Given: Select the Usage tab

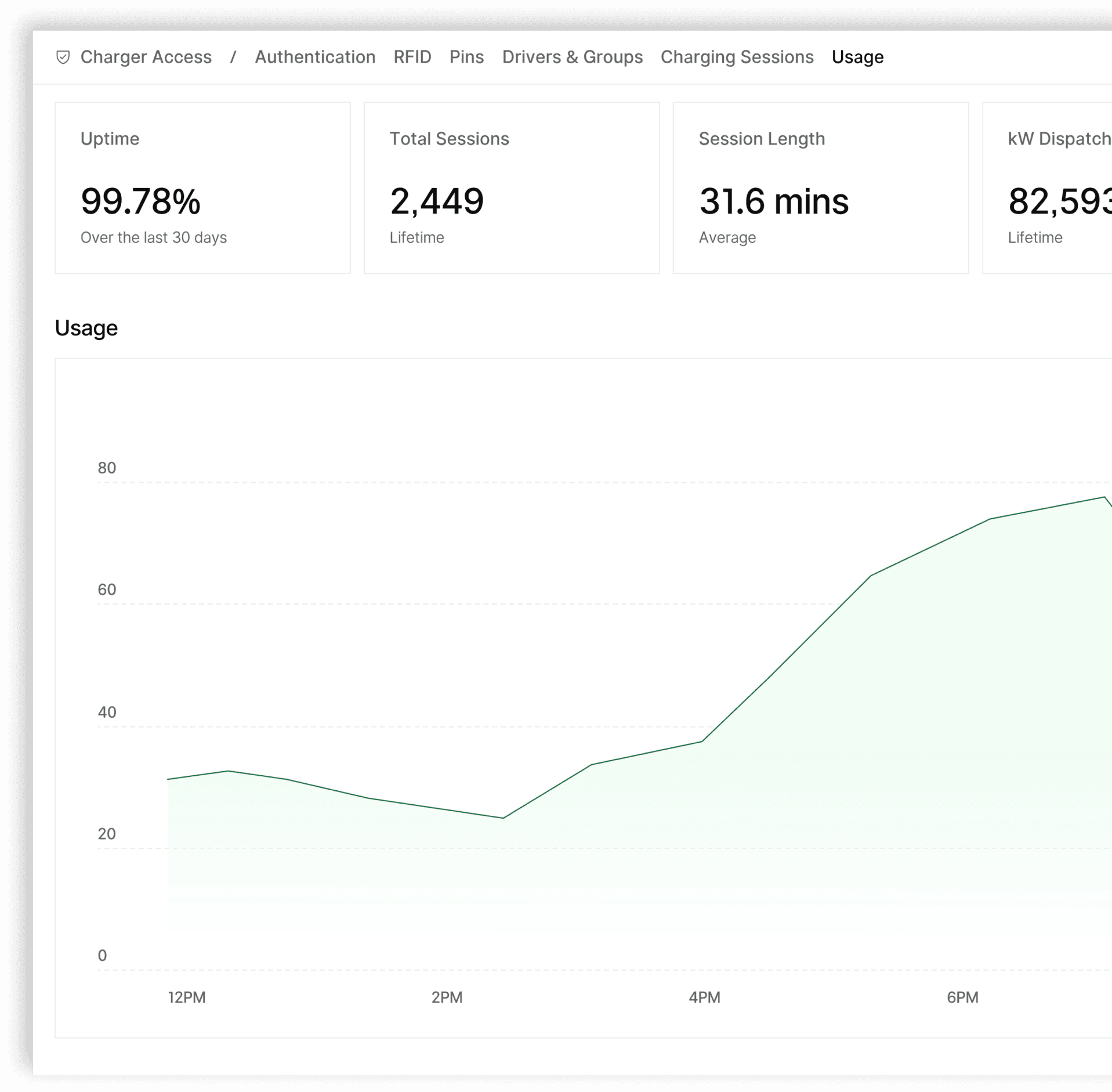Looking at the screenshot, I should point(857,57).
